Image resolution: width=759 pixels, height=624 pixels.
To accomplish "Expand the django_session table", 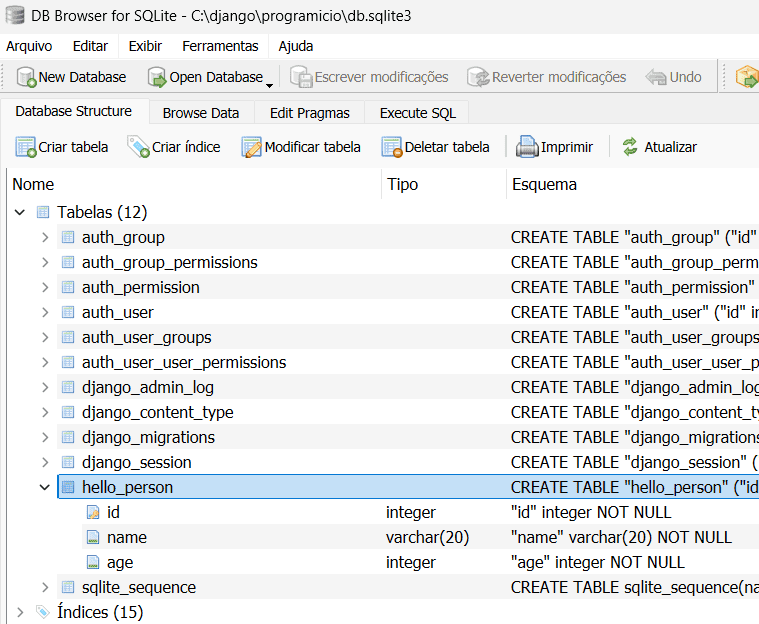I will coord(45,462).
